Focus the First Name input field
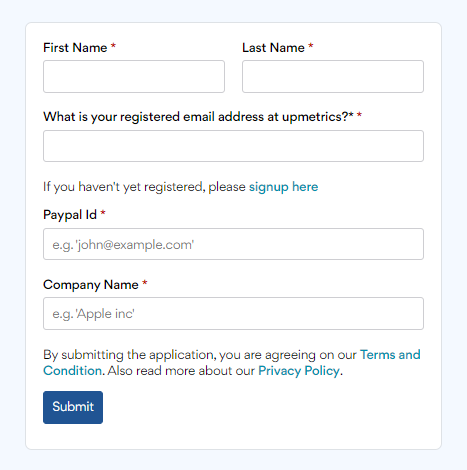Image resolution: width=467 pixels, height=470 pixels. tap(134, 76)
